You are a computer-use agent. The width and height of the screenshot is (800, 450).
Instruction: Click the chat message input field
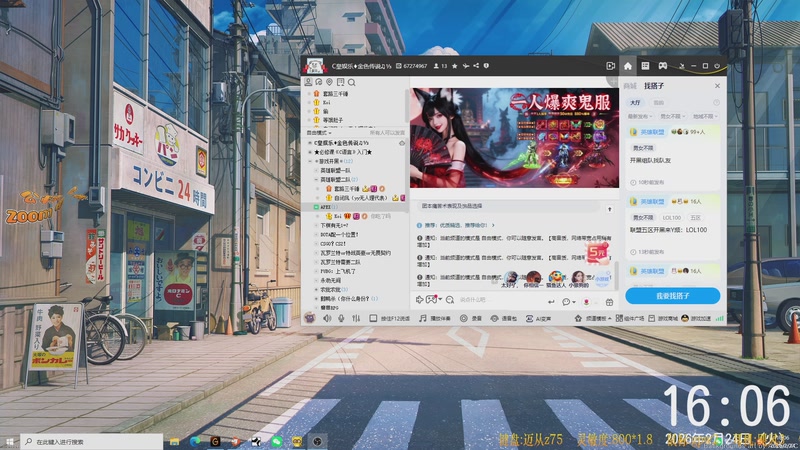[501, 300]
